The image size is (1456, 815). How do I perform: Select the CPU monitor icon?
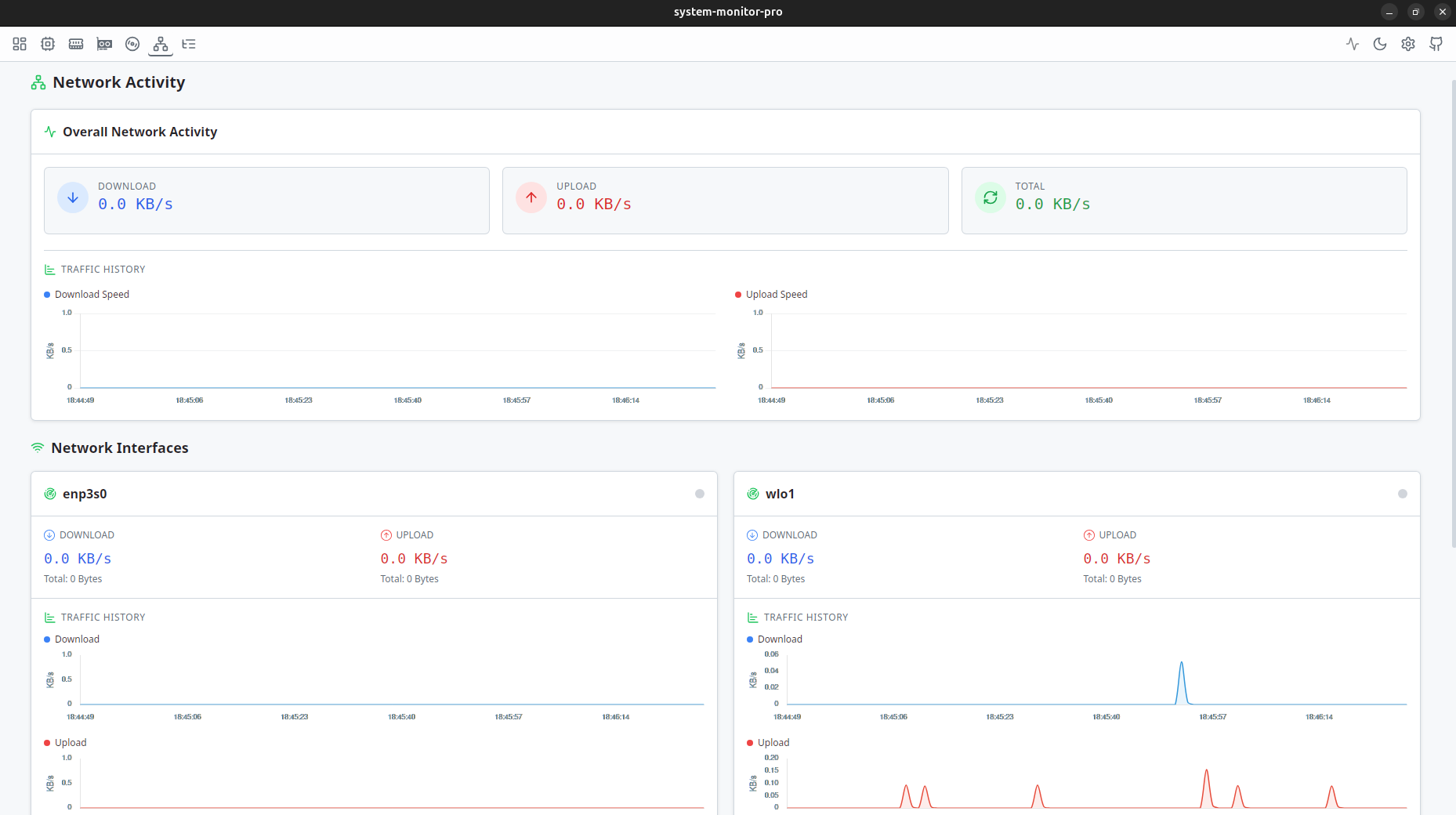48,45
